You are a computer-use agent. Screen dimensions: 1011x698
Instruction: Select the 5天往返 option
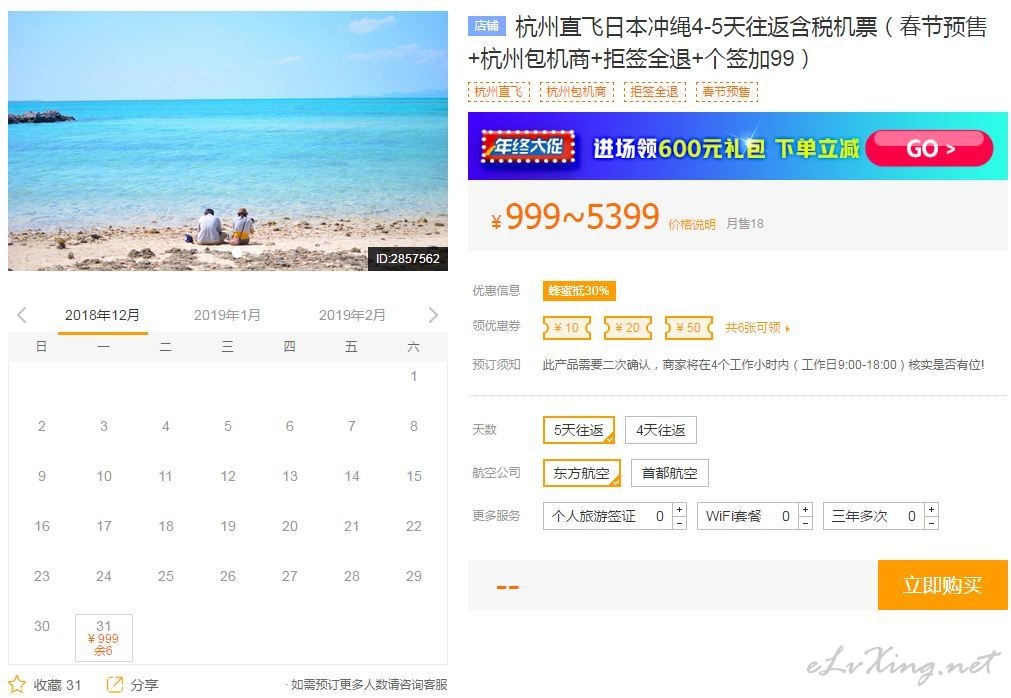point(579,430)
